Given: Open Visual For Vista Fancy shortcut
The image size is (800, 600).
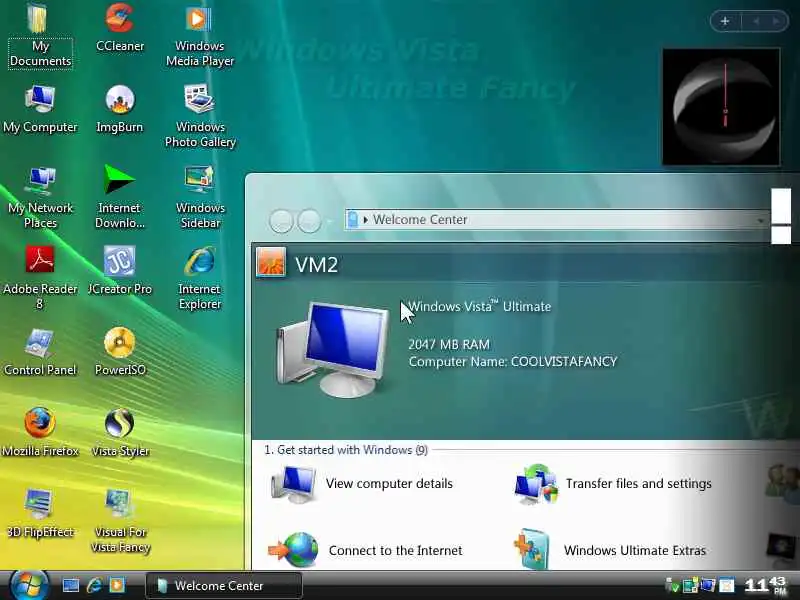Looking at the screenshot, I should (x=120, y=520).
